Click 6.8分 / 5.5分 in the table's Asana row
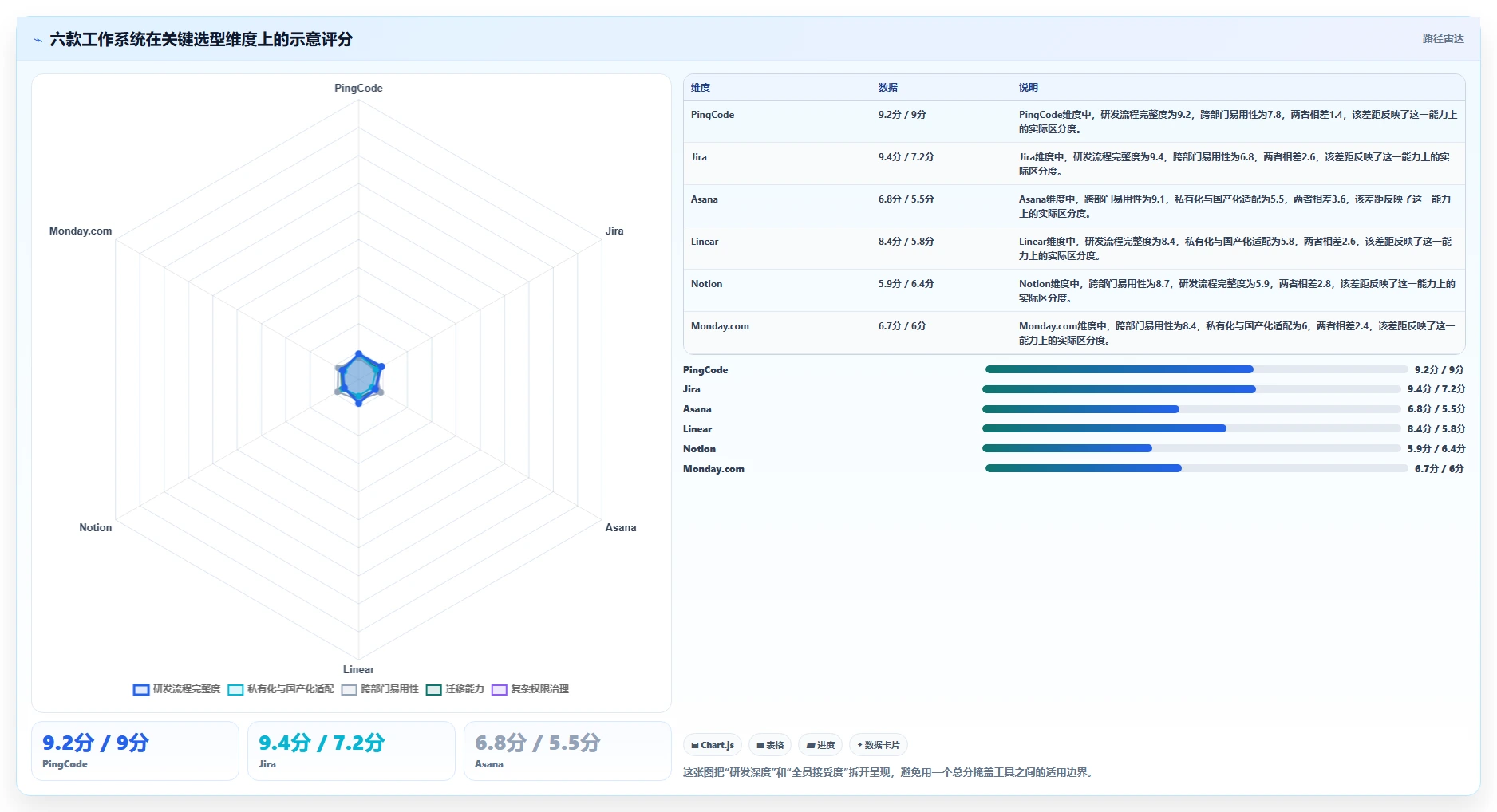 [x=906, y=199]
